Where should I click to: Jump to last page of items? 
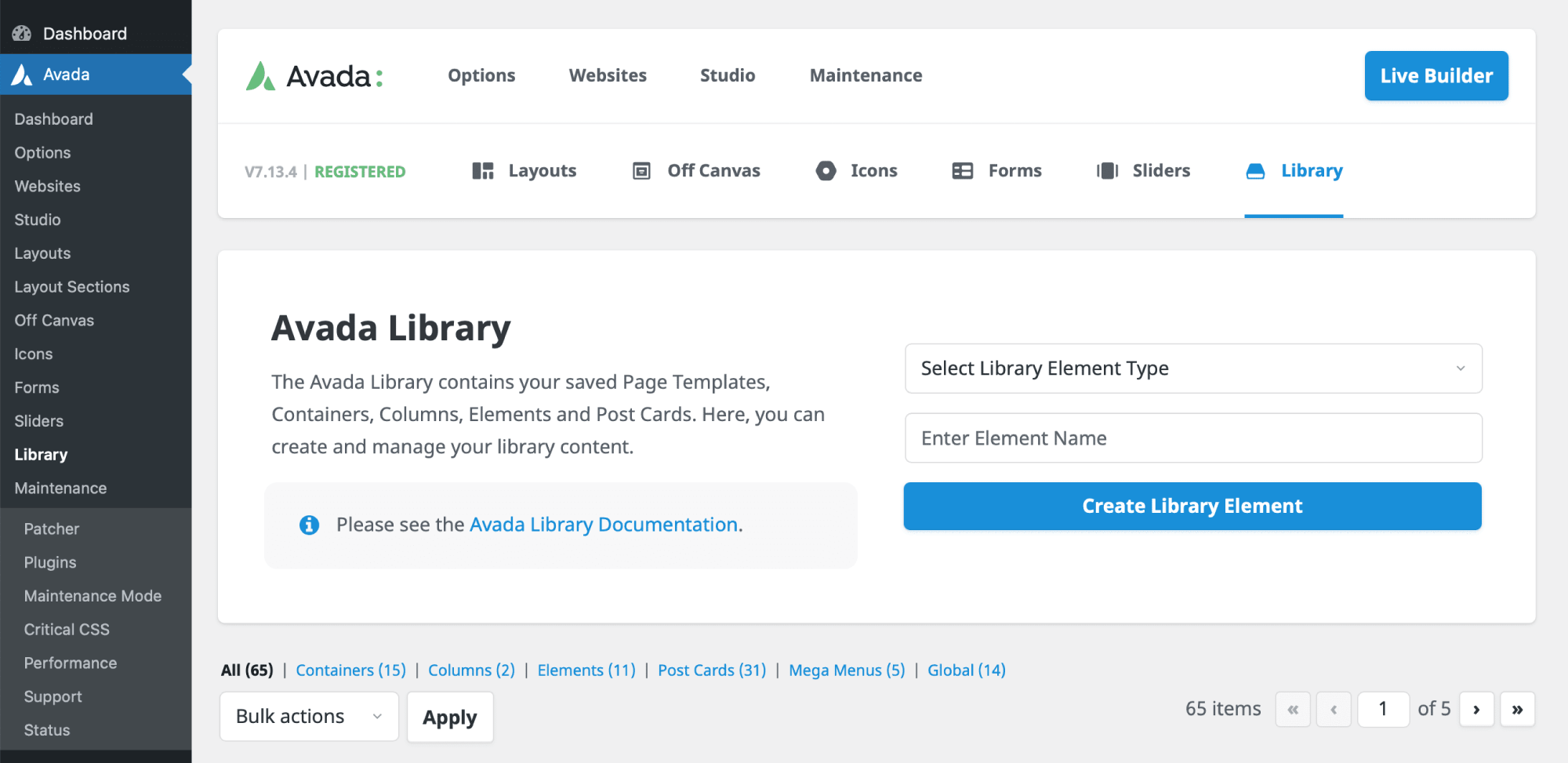point(1517,710)
